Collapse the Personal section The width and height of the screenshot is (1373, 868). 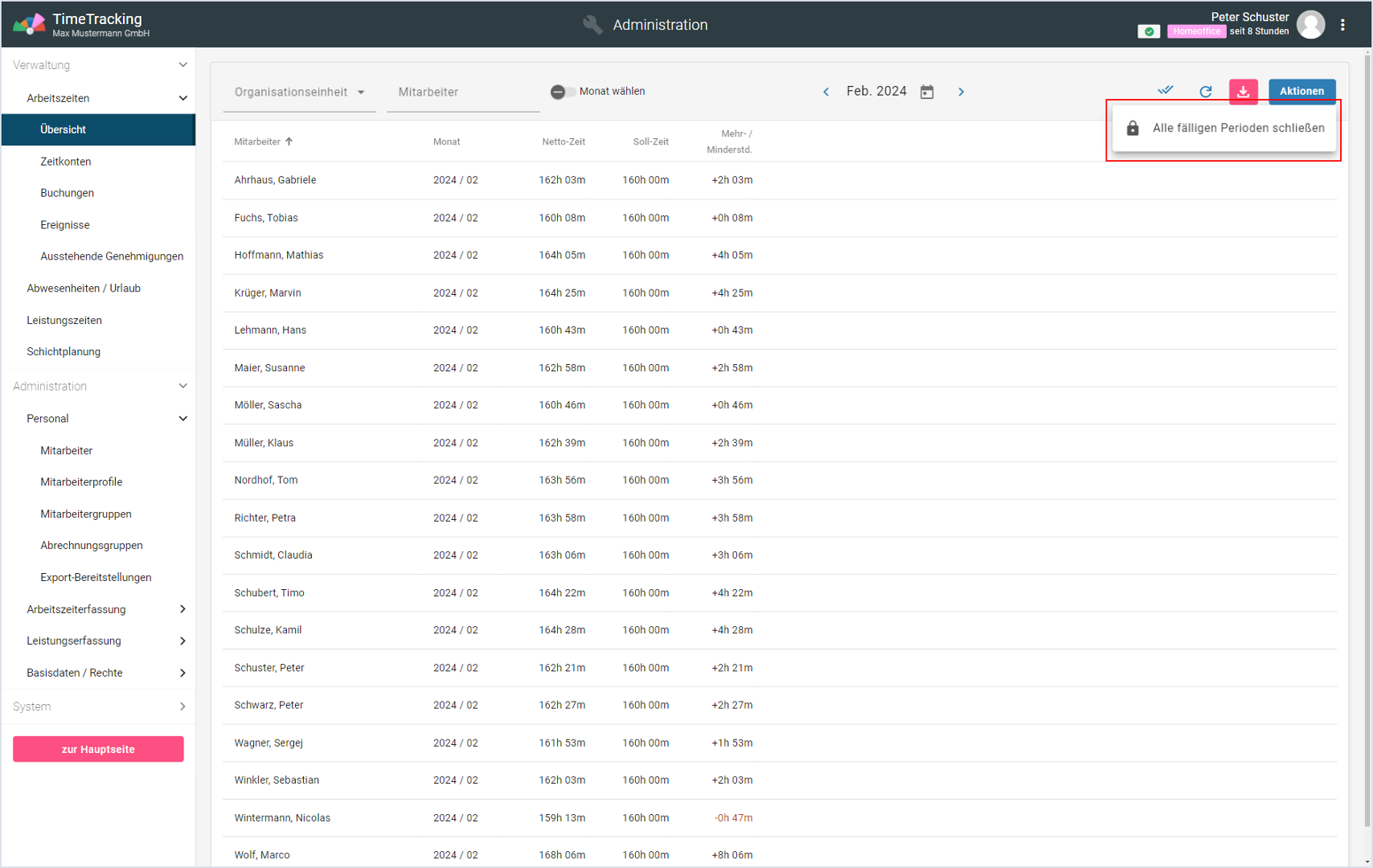tap(182, 419)
